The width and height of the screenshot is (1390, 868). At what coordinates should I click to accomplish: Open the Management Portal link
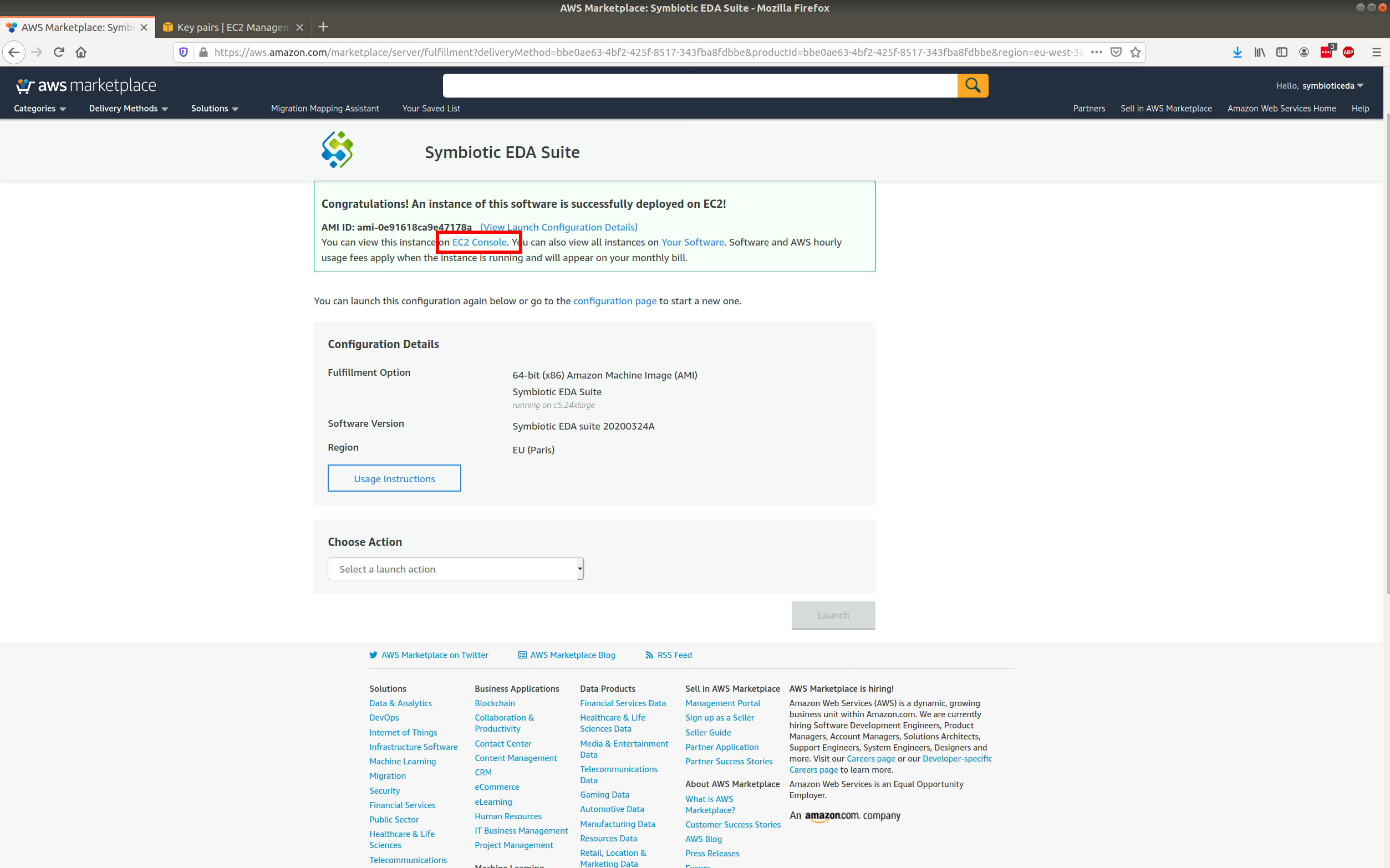723,703
